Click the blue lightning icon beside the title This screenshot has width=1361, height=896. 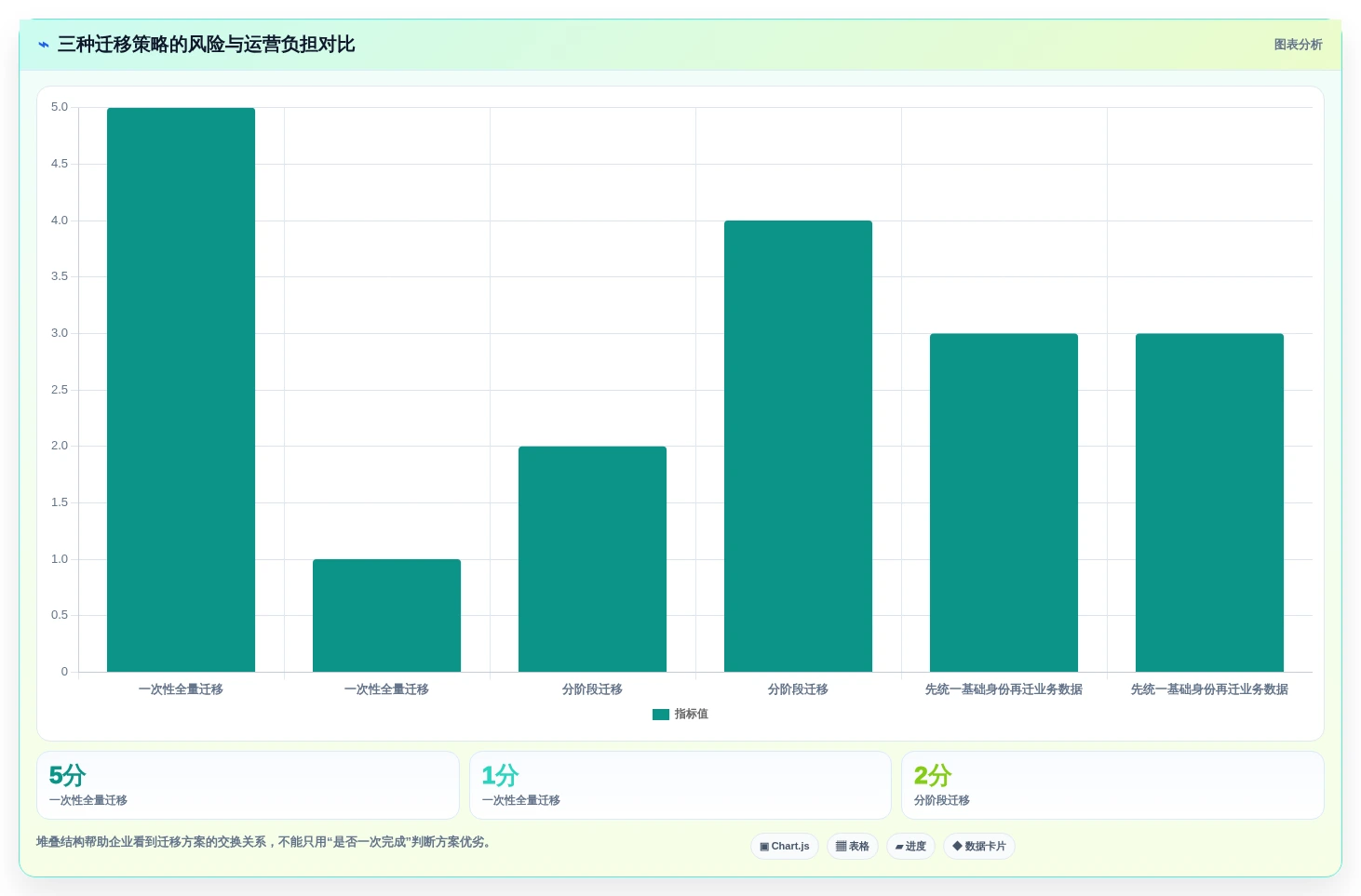pyautogui.click(x=43, y=45)
